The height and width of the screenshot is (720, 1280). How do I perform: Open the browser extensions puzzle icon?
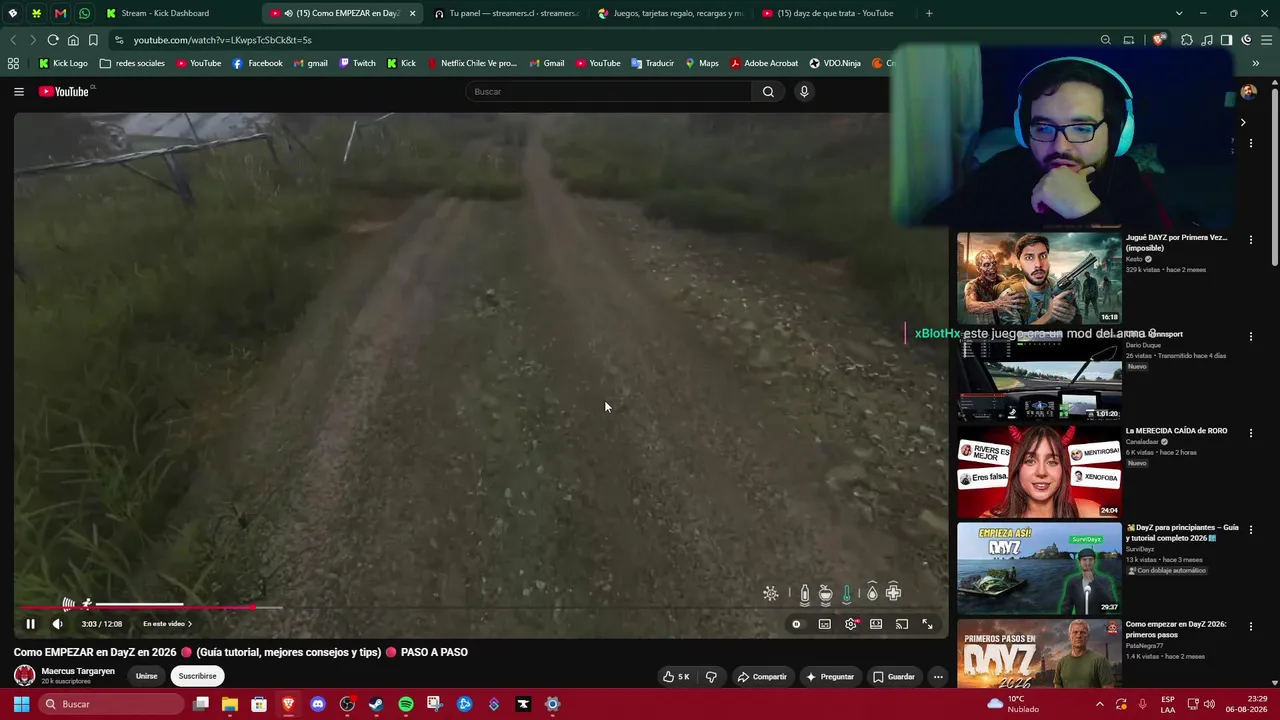coord(1187,40)
